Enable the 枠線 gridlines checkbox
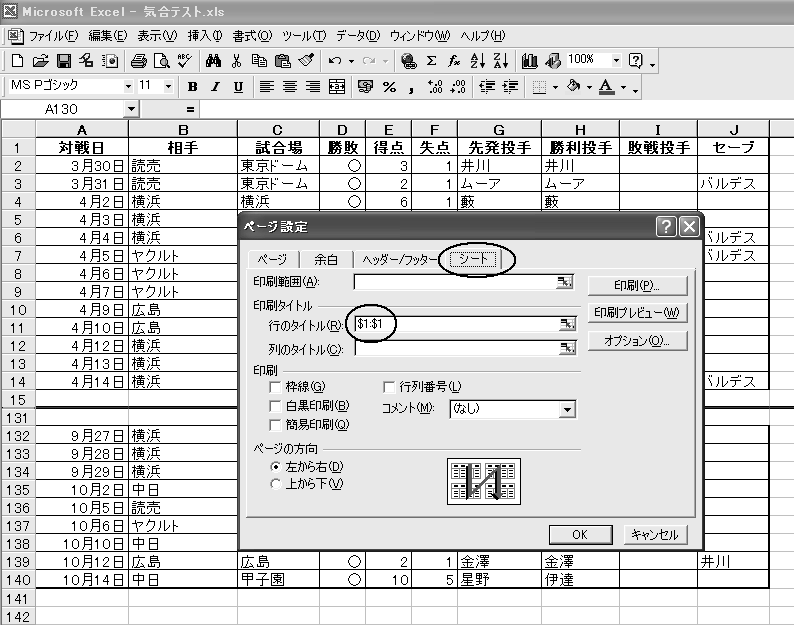The width and height of the screenshot is (794, 625). tap(277, 387)
